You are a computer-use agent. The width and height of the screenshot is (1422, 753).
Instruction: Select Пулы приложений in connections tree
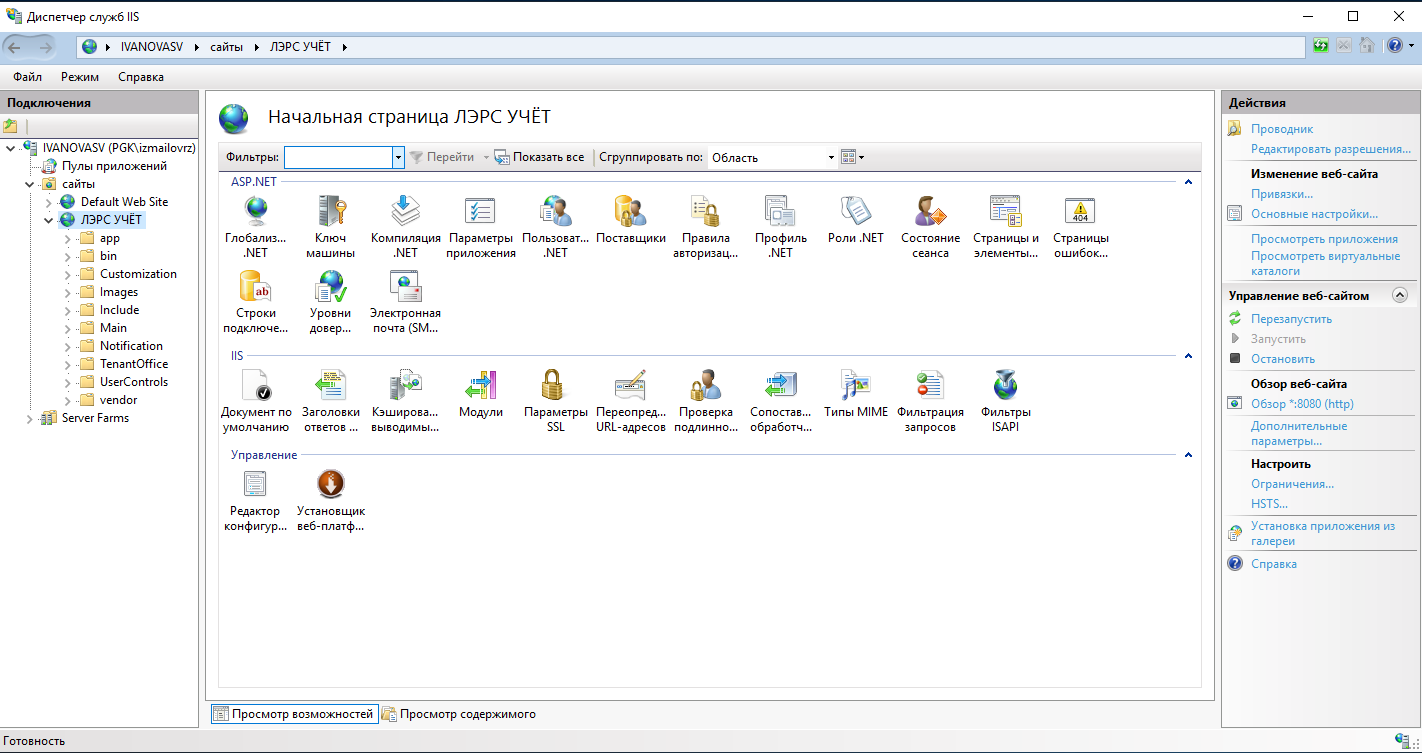(114, 166)
